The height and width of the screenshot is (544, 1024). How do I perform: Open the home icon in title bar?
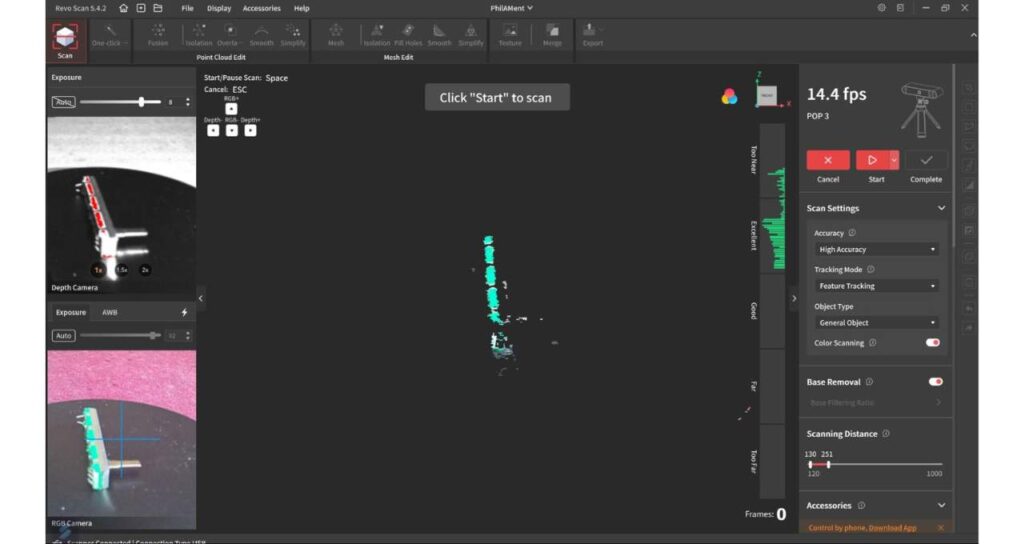pyautogui.click(x=123, y=8)
